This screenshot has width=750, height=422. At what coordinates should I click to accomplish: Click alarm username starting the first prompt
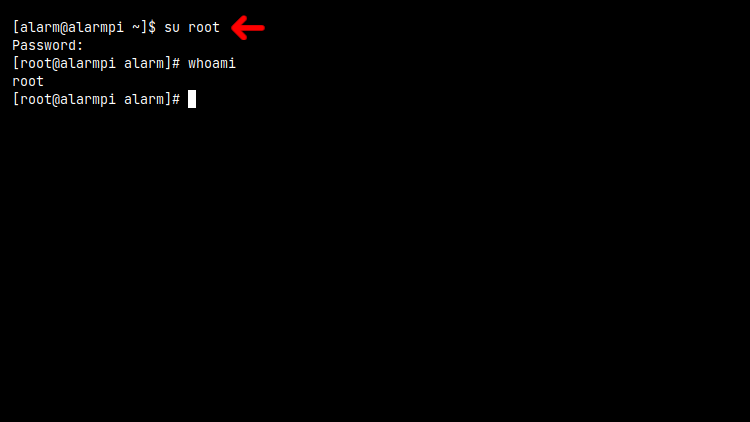tap(40, 27)
